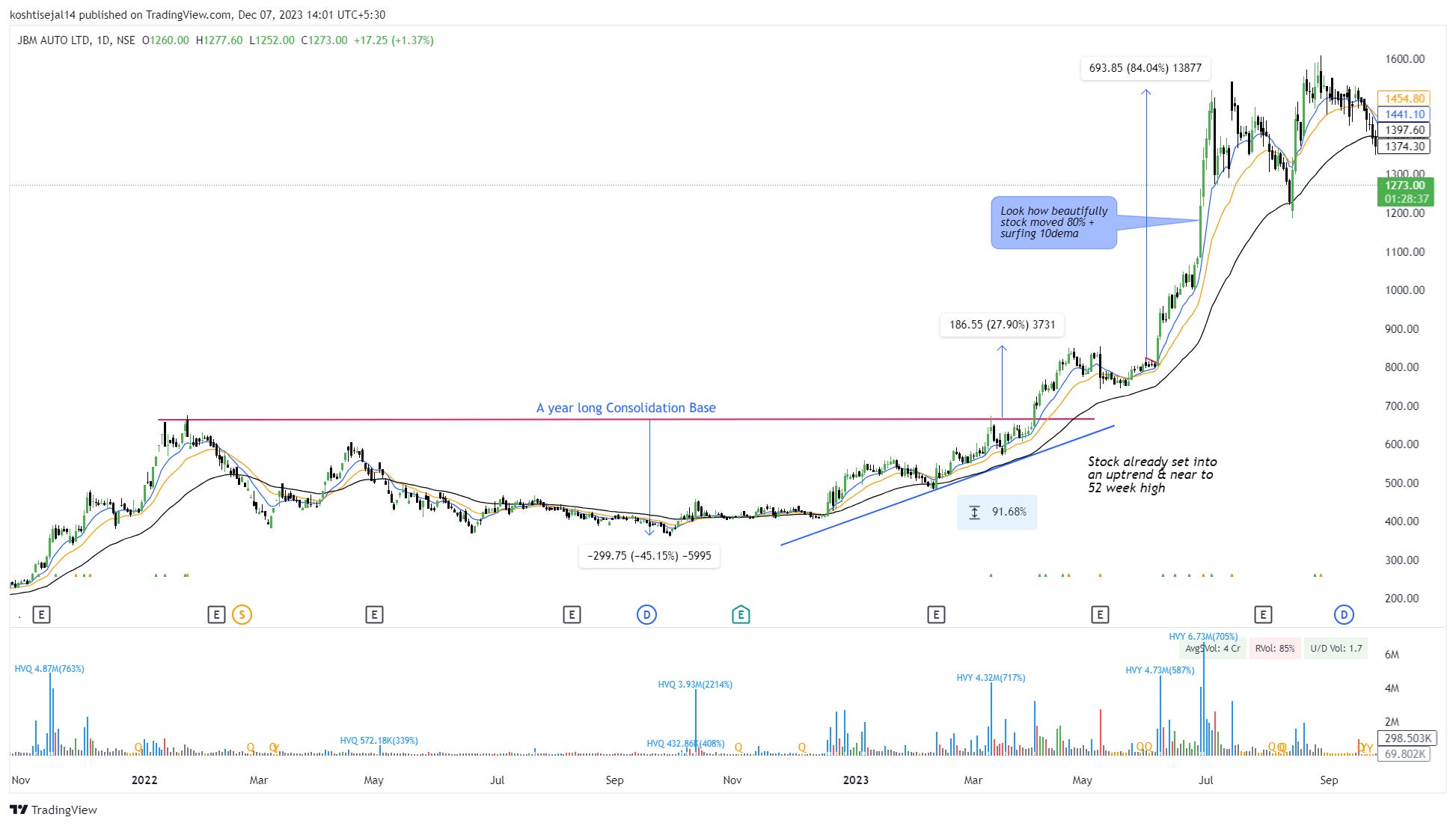Select "A year long Consolidation Base" text
This screenshot has width=1456, height=826.
tap(625, 408)
